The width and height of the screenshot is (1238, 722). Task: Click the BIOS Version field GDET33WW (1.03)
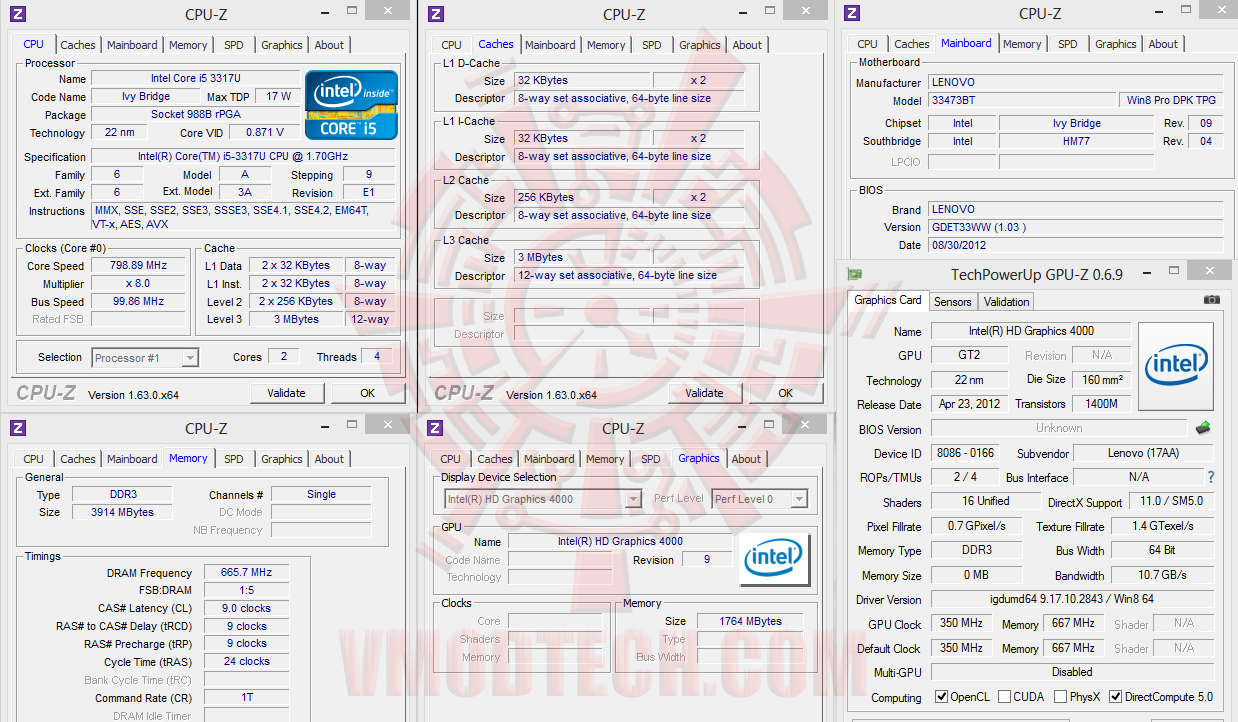pyautogui.click(x=1074, y=227)
